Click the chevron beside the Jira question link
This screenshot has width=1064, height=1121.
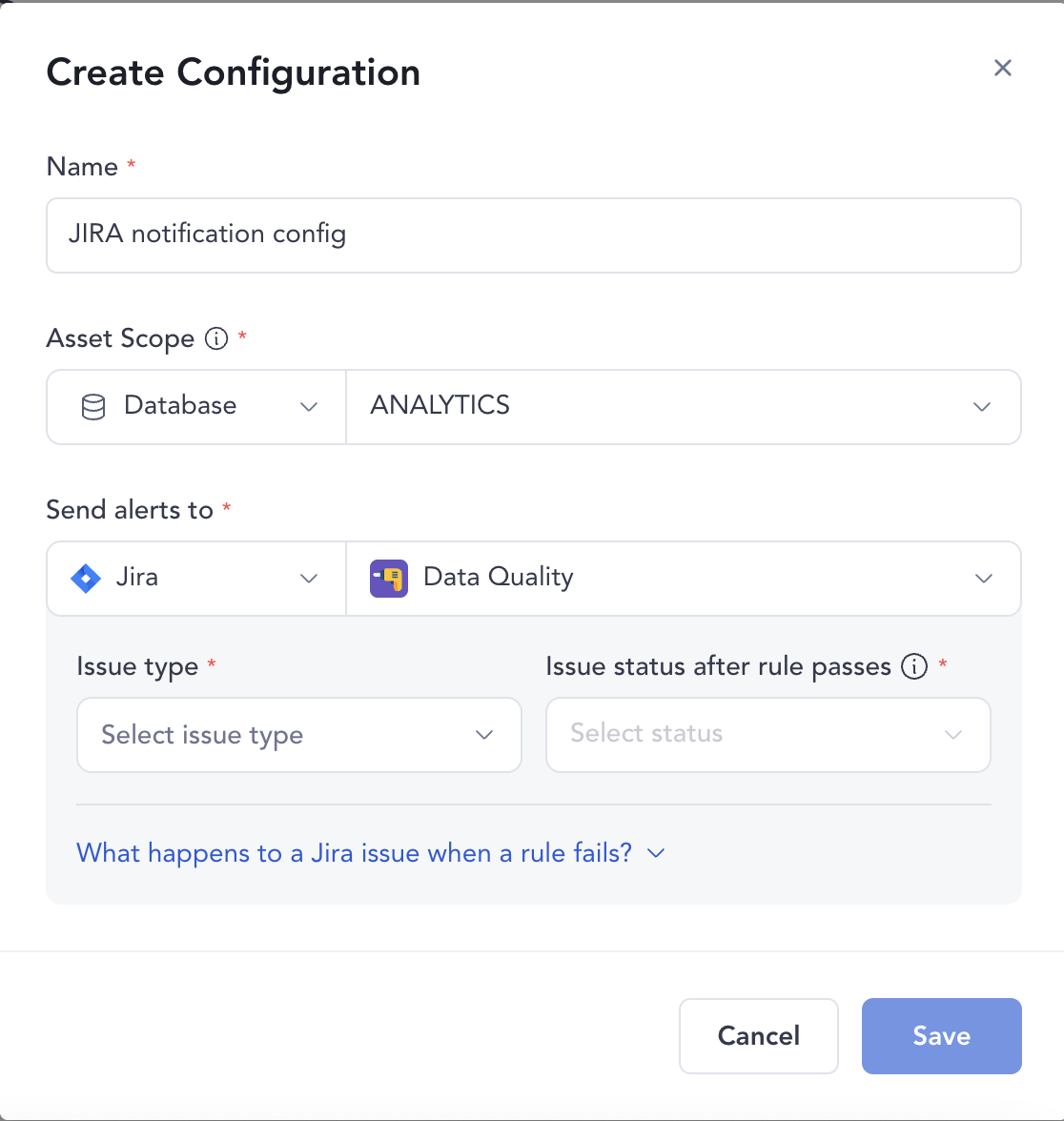(x=656, y=853)
